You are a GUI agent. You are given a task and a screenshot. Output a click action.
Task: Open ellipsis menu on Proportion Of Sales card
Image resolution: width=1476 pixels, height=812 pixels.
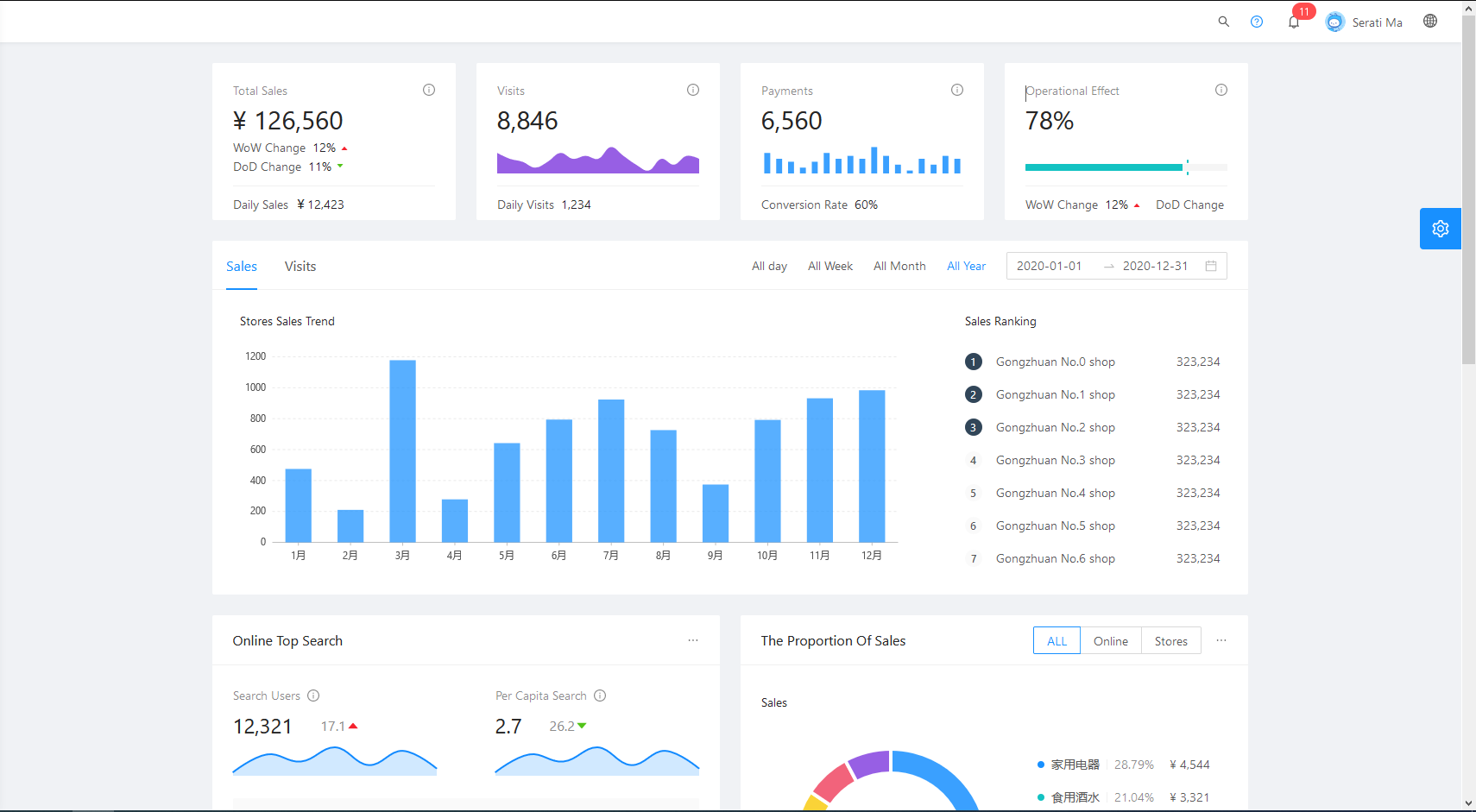pos(1221,640)
